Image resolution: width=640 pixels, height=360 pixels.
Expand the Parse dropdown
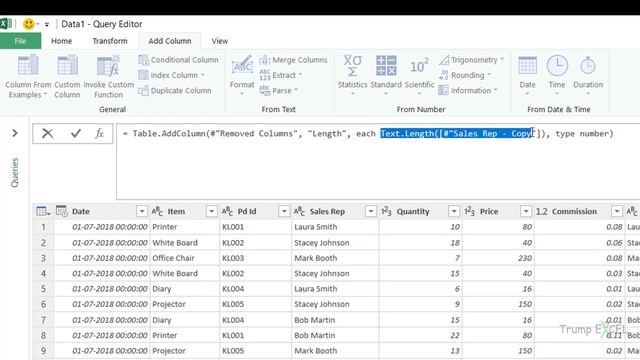[x=296, y=90]
